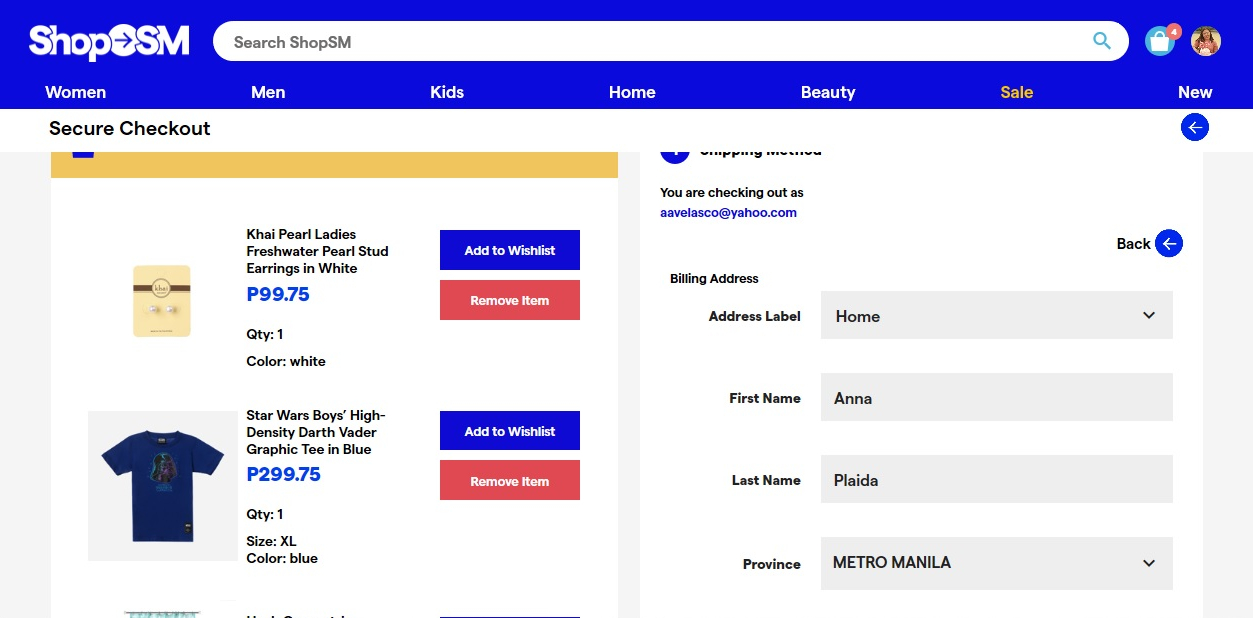The width and height of the screenshot is (1253, 618).
Task: Click the Secure Checkout heading
Action: [130, 128]
